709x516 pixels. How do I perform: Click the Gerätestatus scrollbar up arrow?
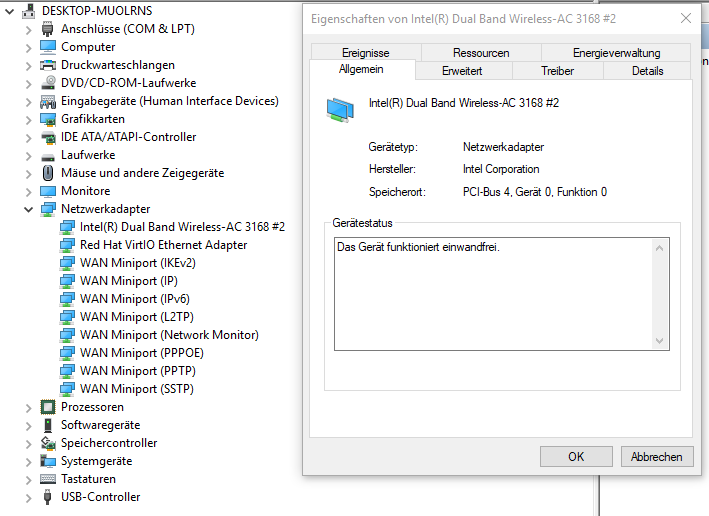(x=659, y=248)
